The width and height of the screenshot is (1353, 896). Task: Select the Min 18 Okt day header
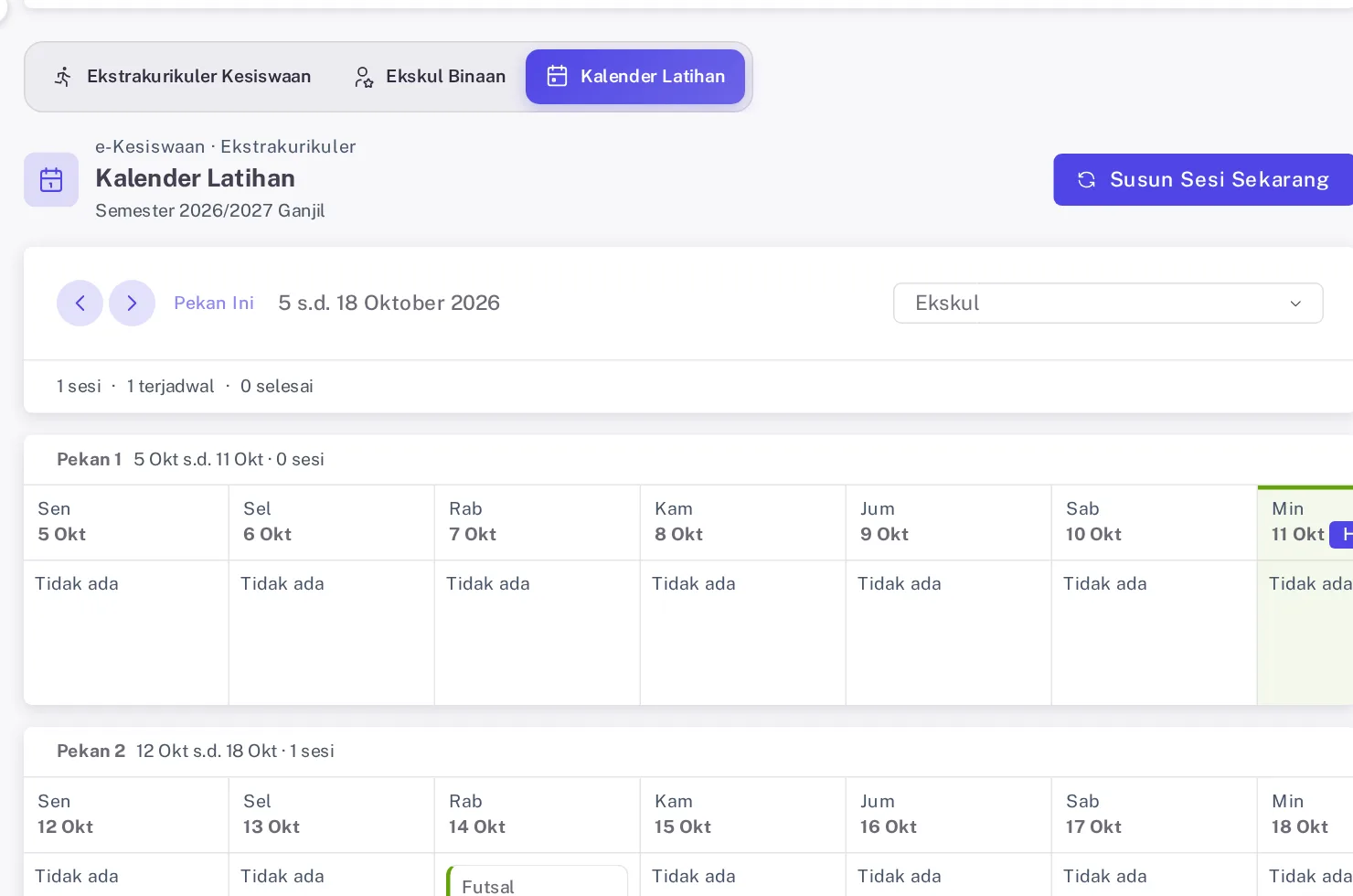[1305, 815]
